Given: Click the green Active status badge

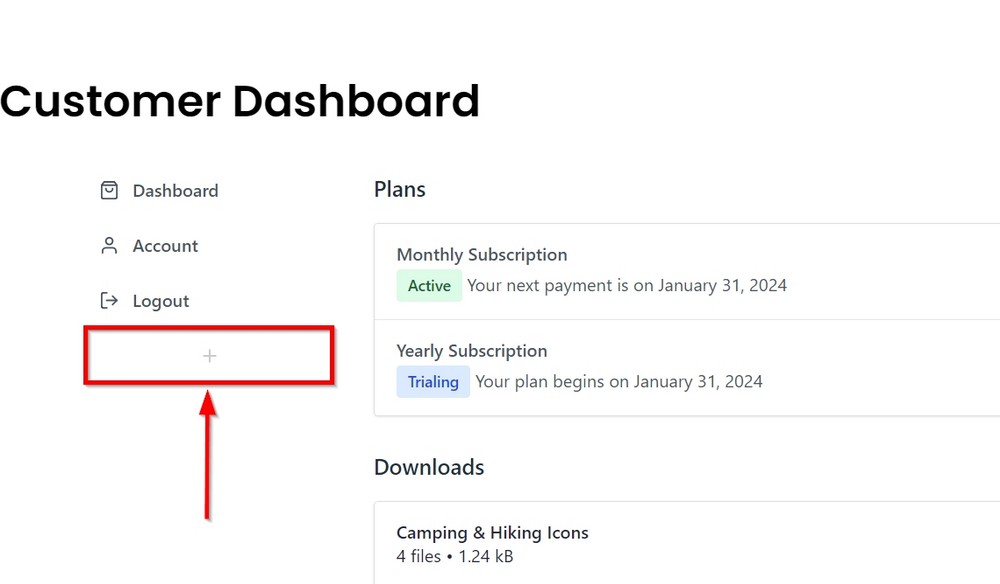Looking at the screenshot, I should [429, 285].
